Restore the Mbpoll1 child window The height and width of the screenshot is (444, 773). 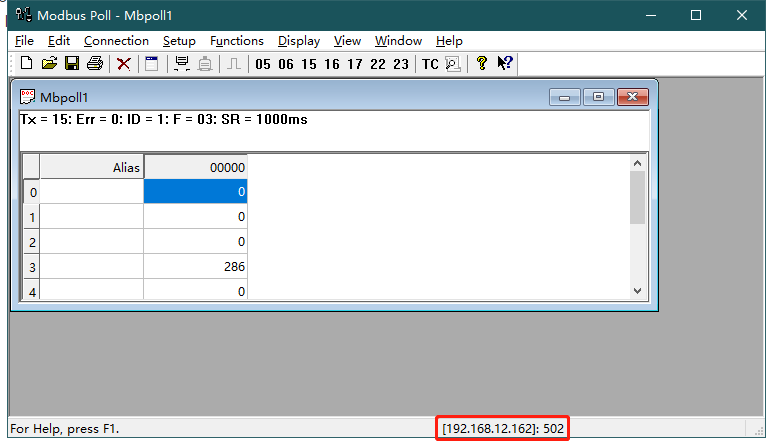(x=598, y=97)
